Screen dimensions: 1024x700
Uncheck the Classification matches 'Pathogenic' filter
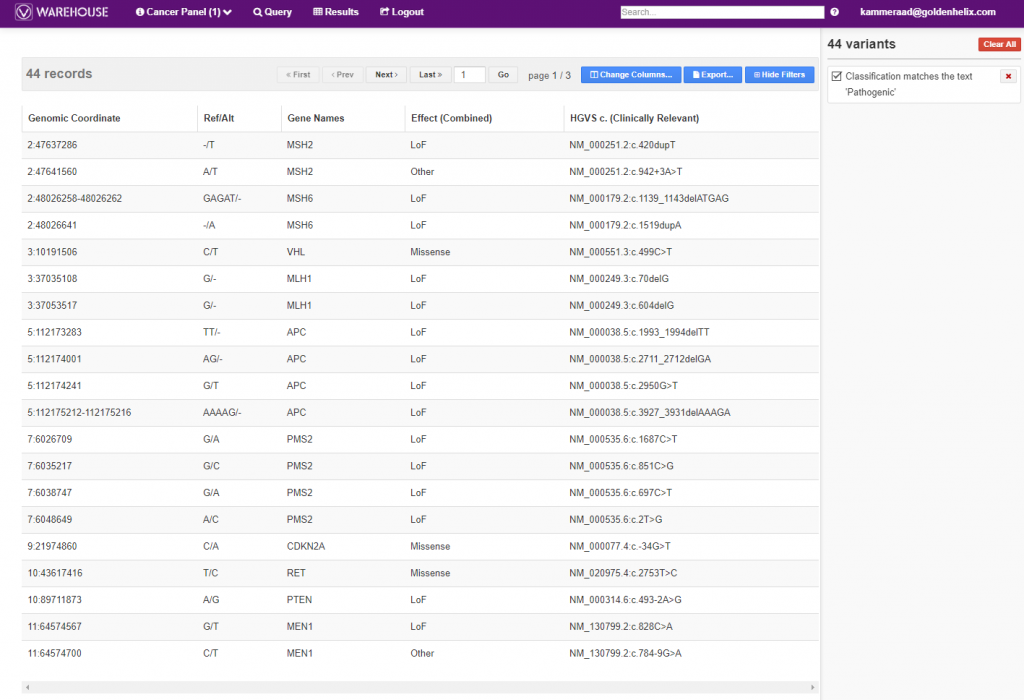click(x=836, y=77)
